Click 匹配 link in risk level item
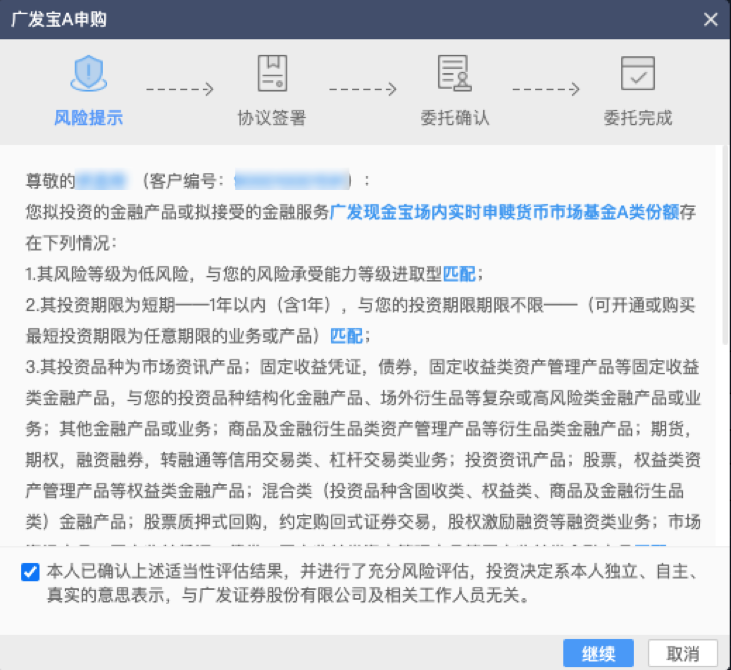Image resolution: width=731 pixels, height=670 pixels. pos(458,273)
